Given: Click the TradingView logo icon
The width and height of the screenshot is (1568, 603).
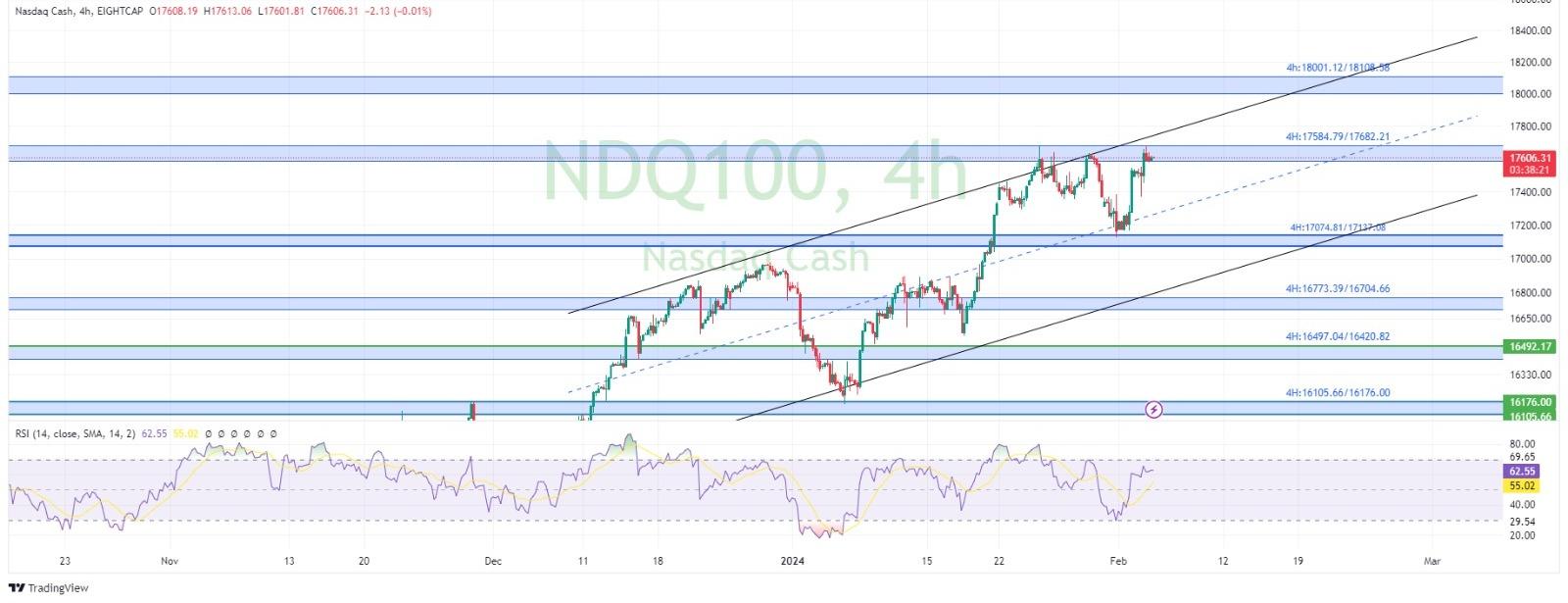Looking at the screenshot, I should [18, 588].
